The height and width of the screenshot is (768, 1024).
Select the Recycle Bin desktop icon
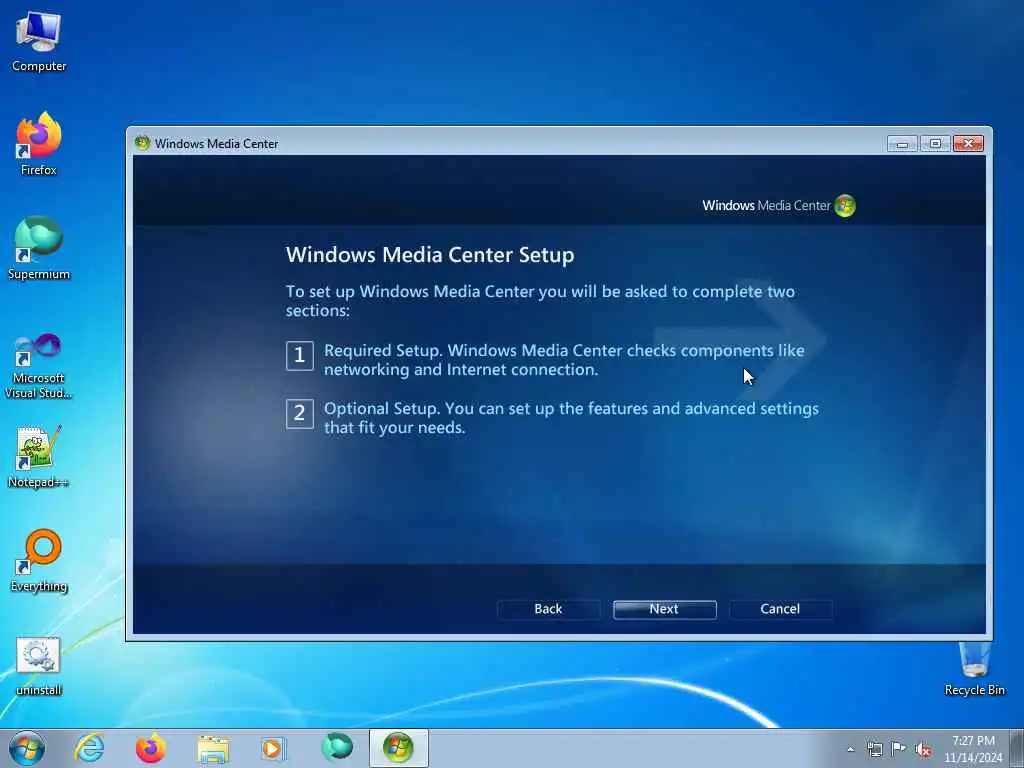coord(974,667)
